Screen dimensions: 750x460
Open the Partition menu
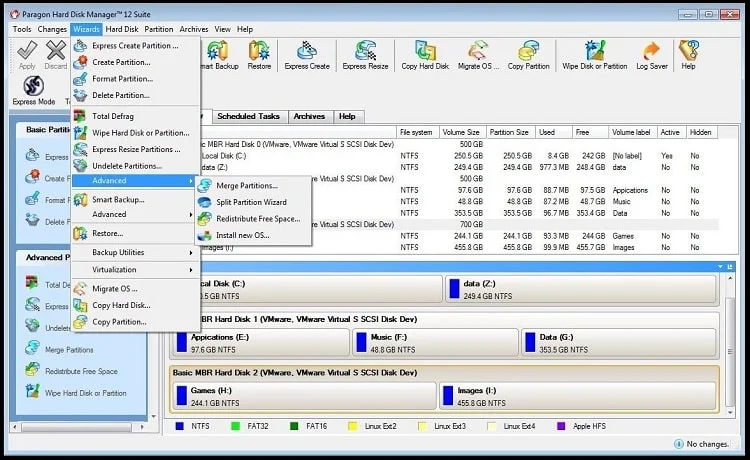pyautogui.click(x=159, y=29)
